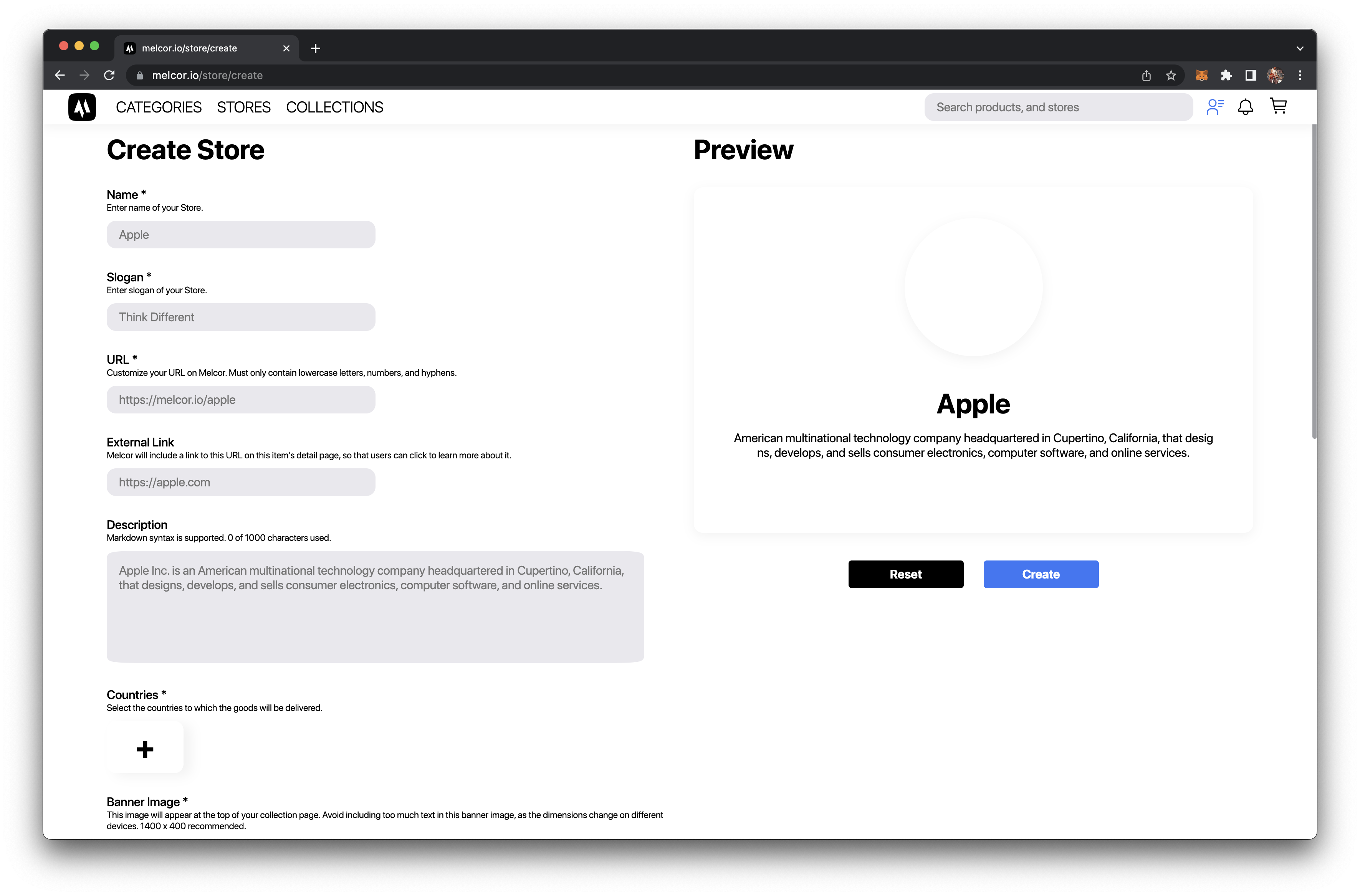Open notifications bell icon
The image size is (1360, 896).
pyautogui.click(x=1245, y=107)
